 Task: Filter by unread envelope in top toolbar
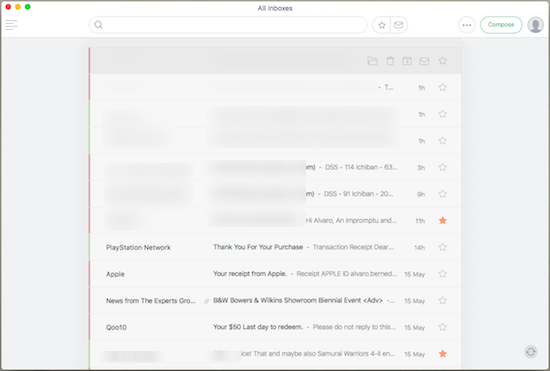(398, 25)
